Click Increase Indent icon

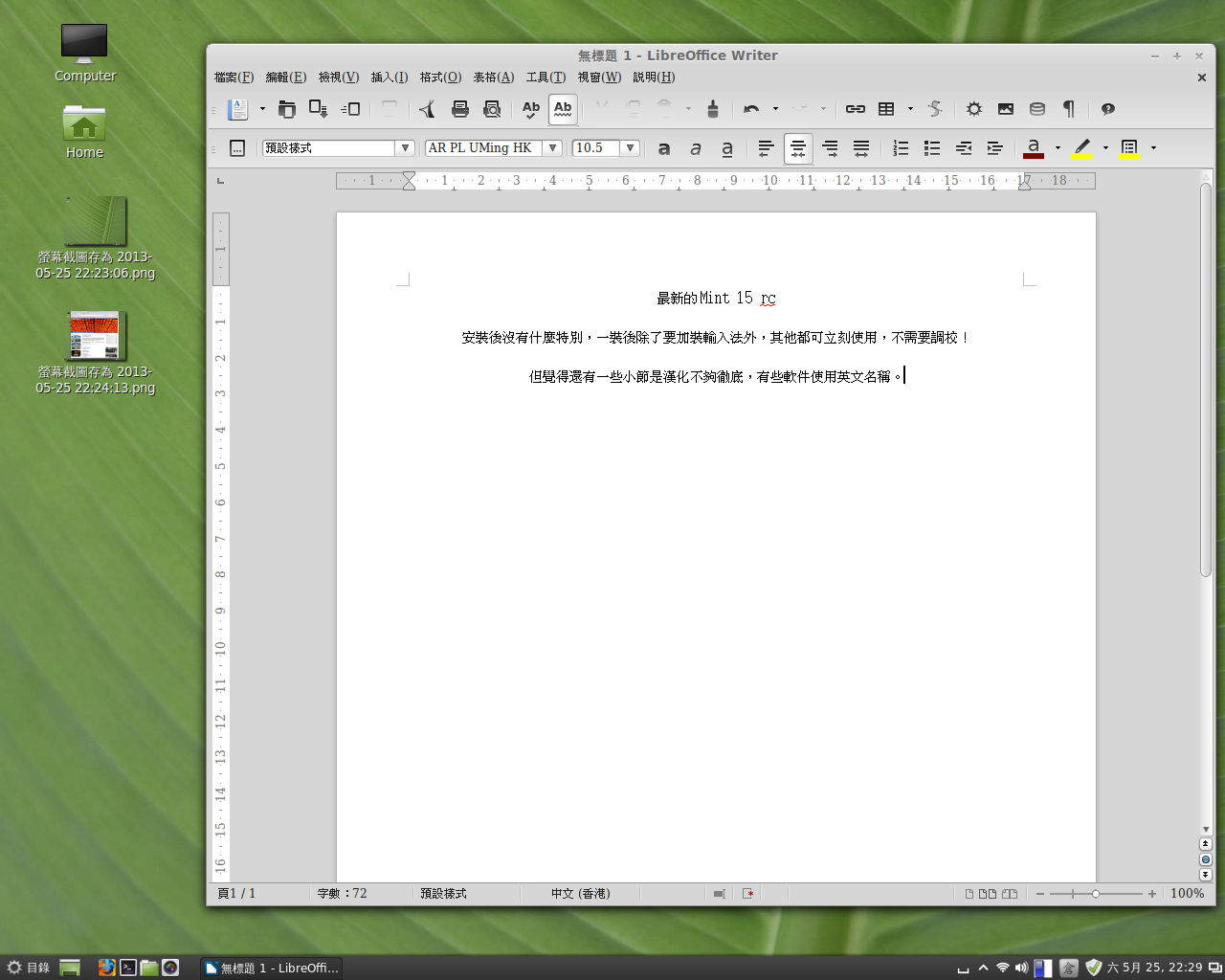995,148
